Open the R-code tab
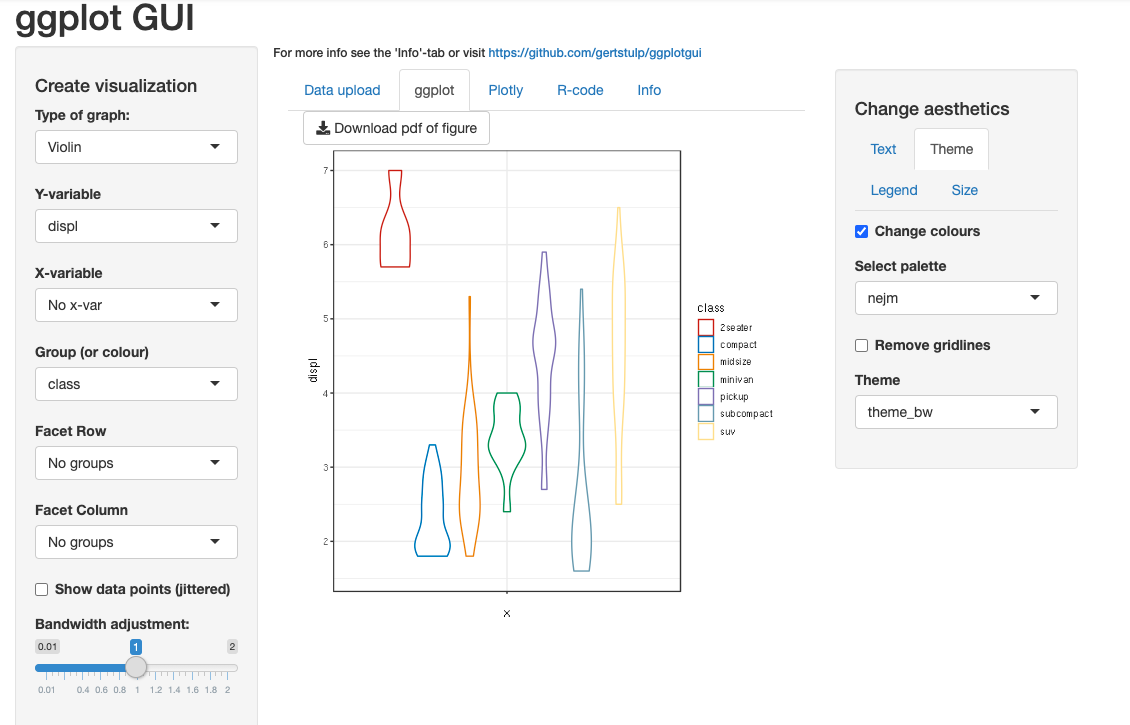 (580, 90)
